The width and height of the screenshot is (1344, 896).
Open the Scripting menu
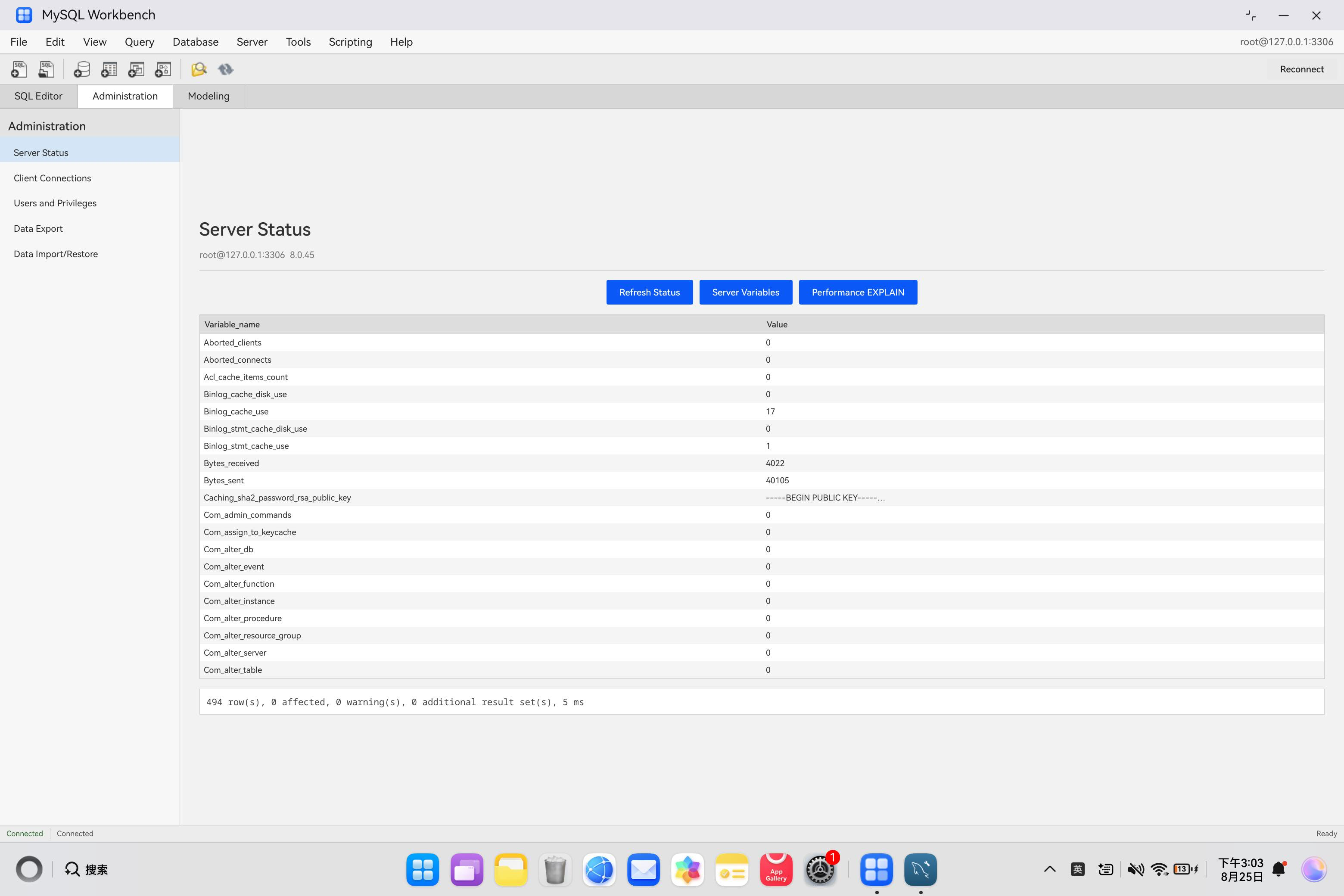pyautogui.click(x=350, y=42)
